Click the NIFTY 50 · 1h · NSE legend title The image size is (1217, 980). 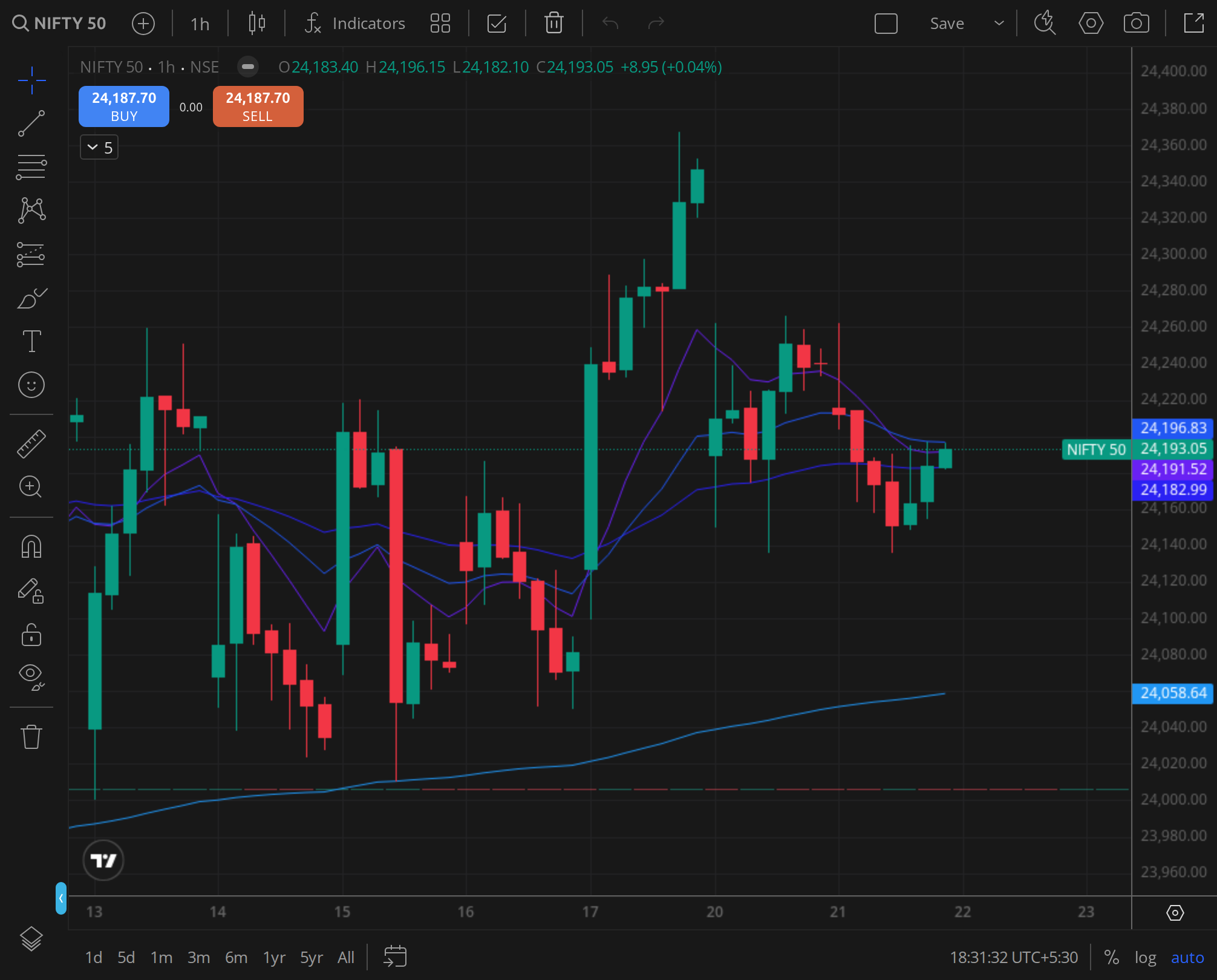click(149, 67)
